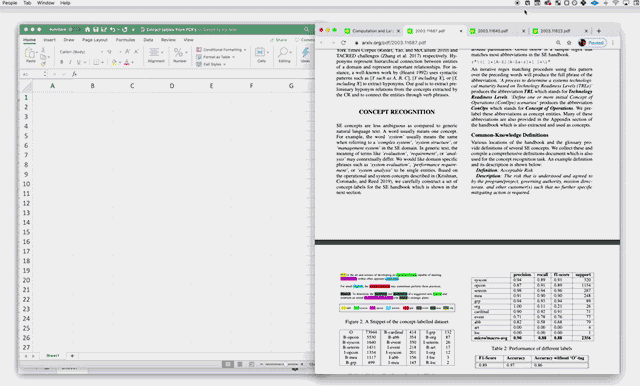Click the Home icon in Excel title bar
This screenshot has height=386, width=640.
87,29
